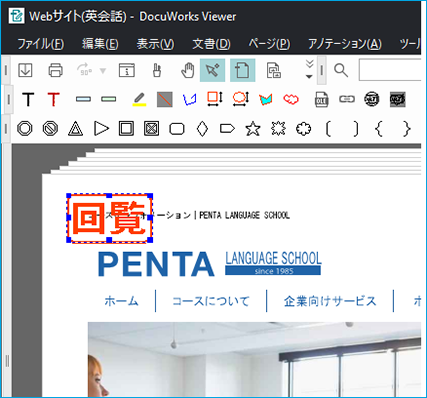The width and height of the screenshot is (427, 398).
Task: Select the double triangle shape stamp
Action: 75,128
